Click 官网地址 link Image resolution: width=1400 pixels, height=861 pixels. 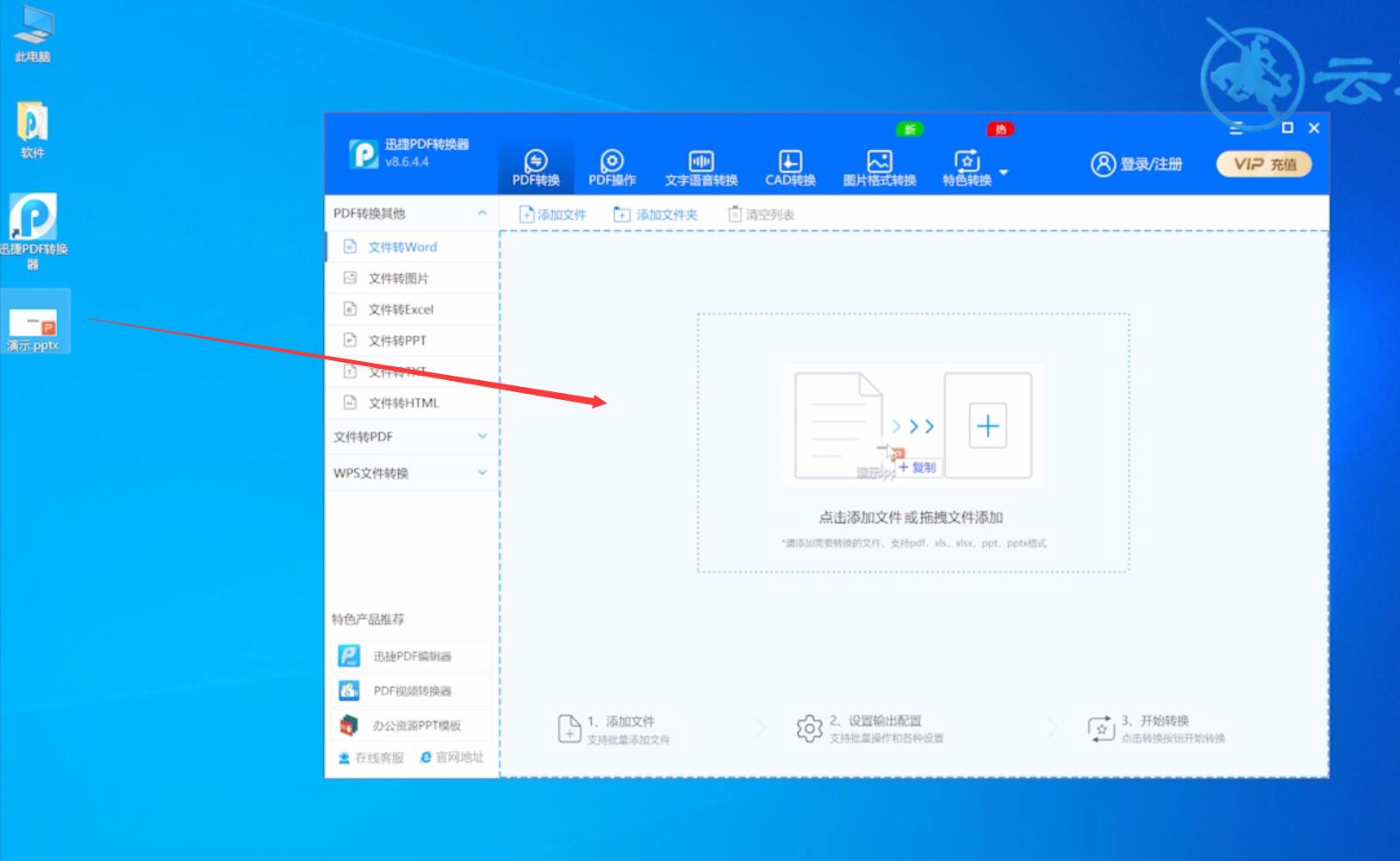[x=452, y=757]
